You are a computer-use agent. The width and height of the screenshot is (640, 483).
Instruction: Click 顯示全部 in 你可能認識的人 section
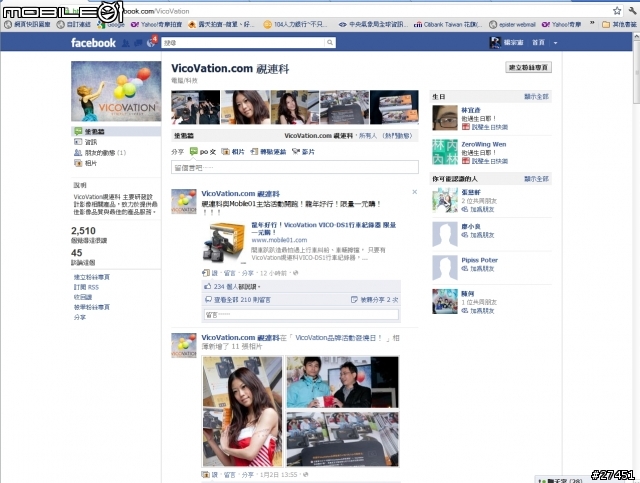coord(536,179)
